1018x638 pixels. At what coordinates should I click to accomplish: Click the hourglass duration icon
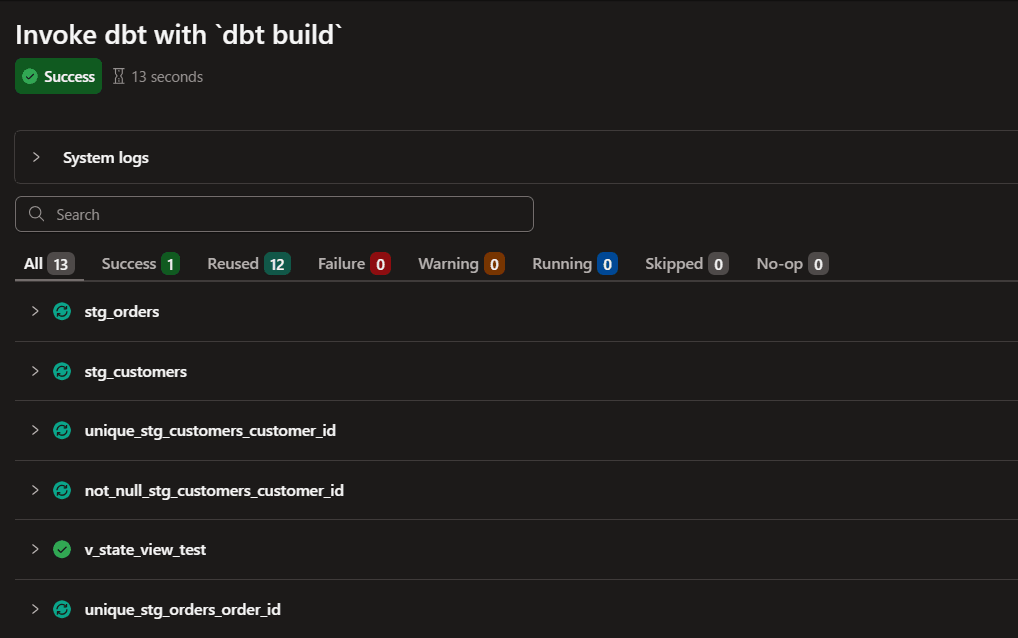pos(118,77)
